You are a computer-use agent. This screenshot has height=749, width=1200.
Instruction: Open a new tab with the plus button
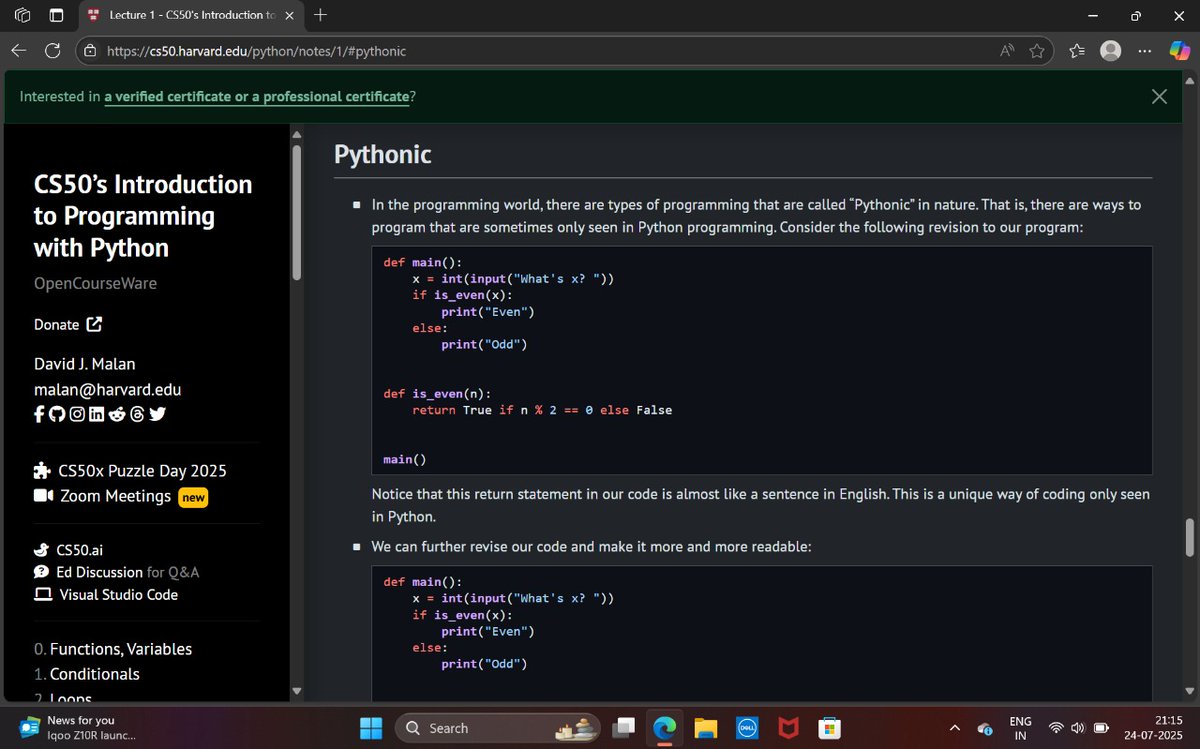tap(320, 15)
